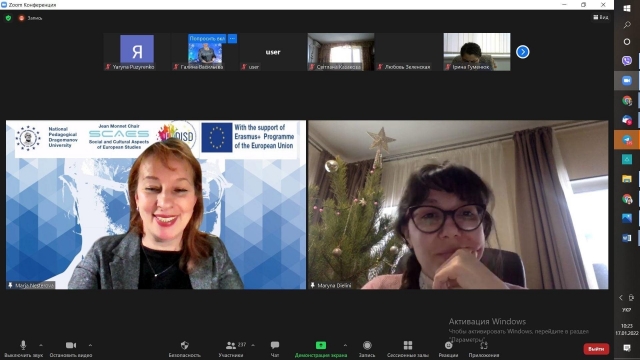
Task: Click the Ask to Unmute button on the Галина tile
Action: pos(207,38)
